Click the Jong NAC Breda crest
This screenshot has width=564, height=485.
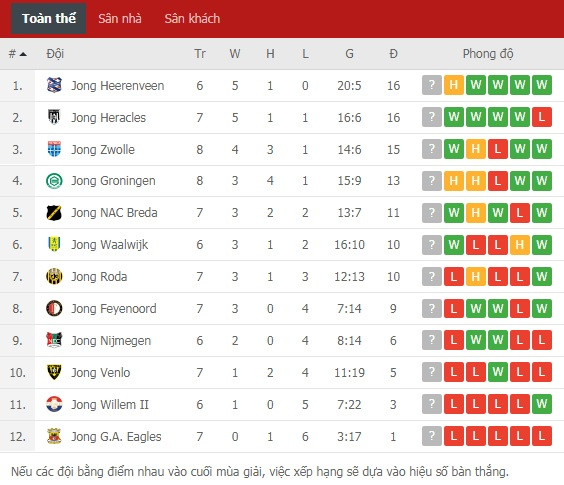click(54, 213)
